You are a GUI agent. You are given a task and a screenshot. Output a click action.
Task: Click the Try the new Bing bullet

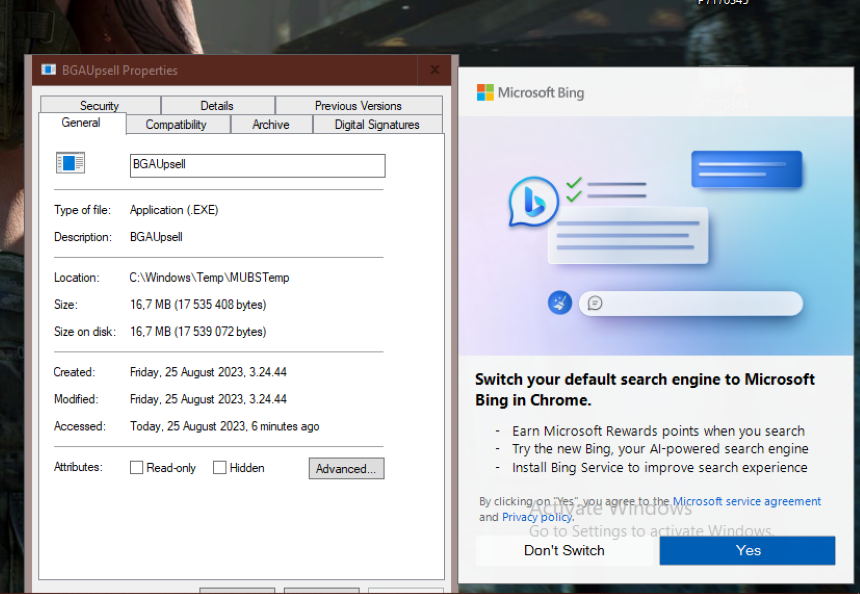click(660, 449)
